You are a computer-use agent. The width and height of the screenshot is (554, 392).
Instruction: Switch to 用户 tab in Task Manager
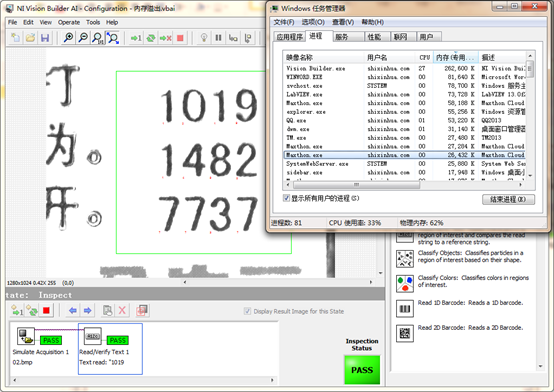click(x=429, y=37)
